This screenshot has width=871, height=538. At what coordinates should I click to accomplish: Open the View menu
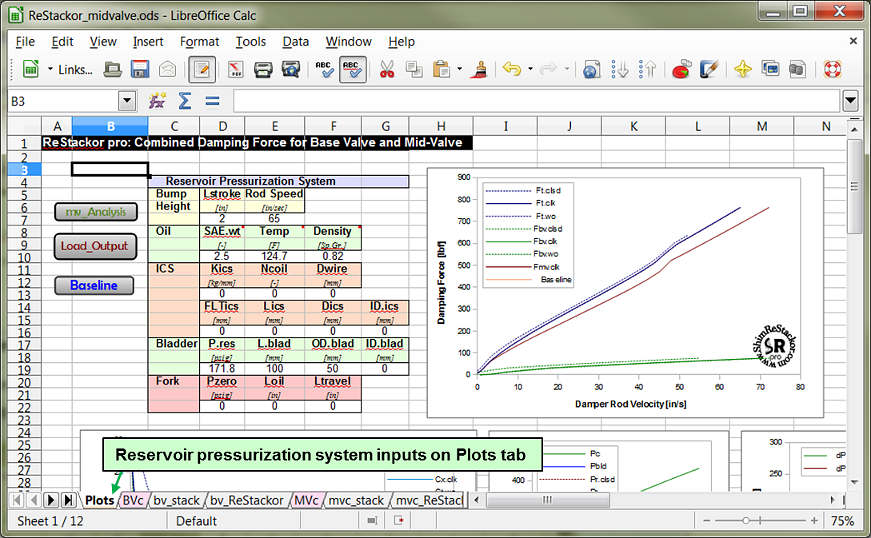[103, 42]
